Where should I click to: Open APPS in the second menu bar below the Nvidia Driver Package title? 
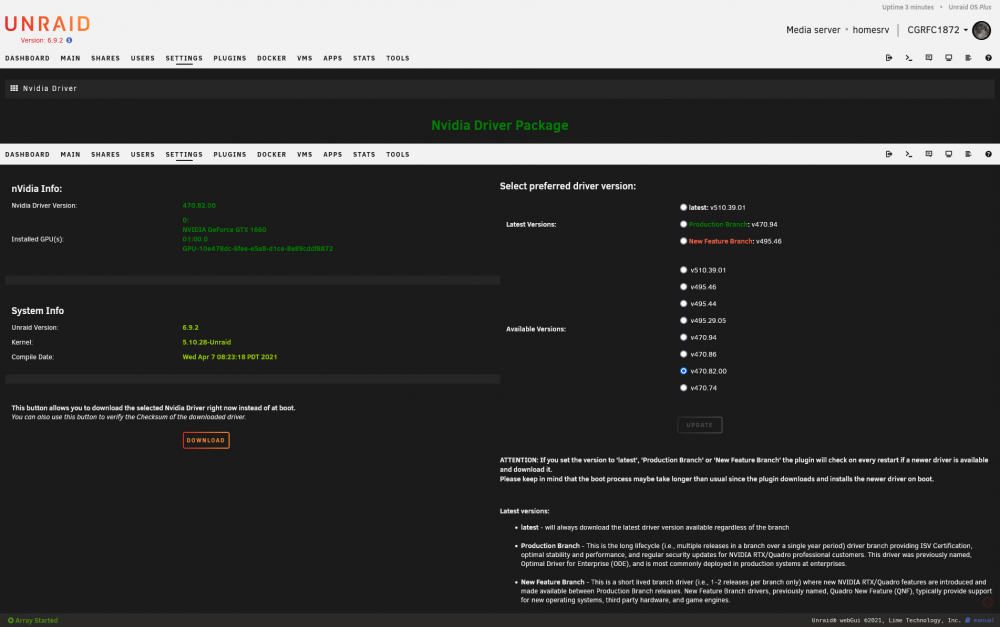[332, 154]
